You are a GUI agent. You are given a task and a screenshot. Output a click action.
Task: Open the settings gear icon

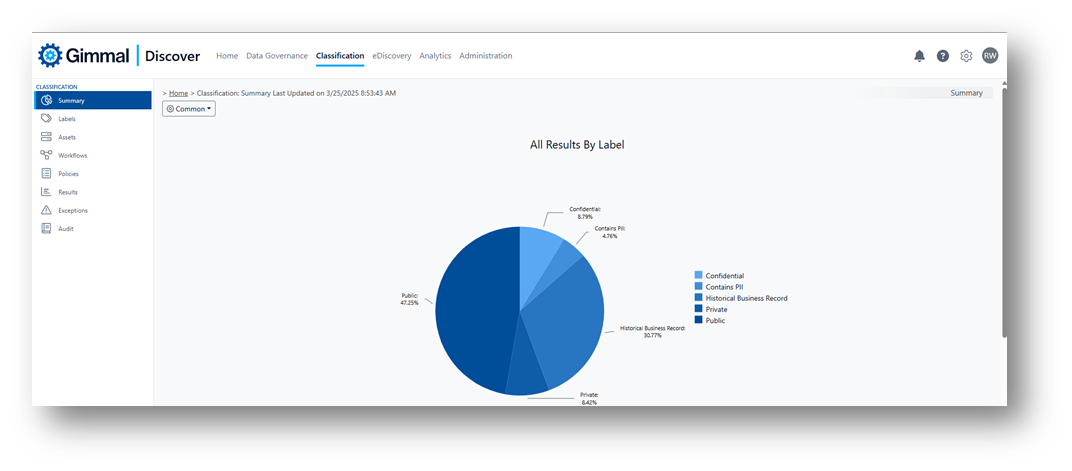tap(966, 56)
